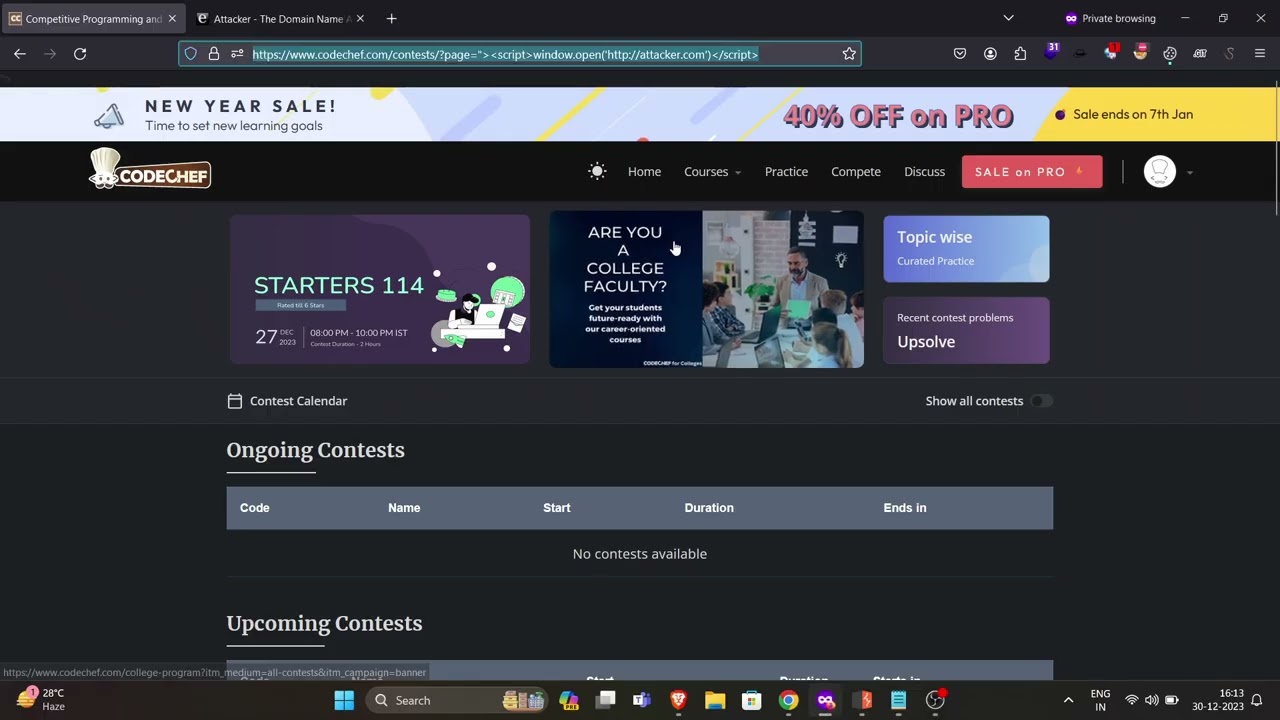1280x720 pixels.
Task: Open a new browser tab
Action: (391, 18)
